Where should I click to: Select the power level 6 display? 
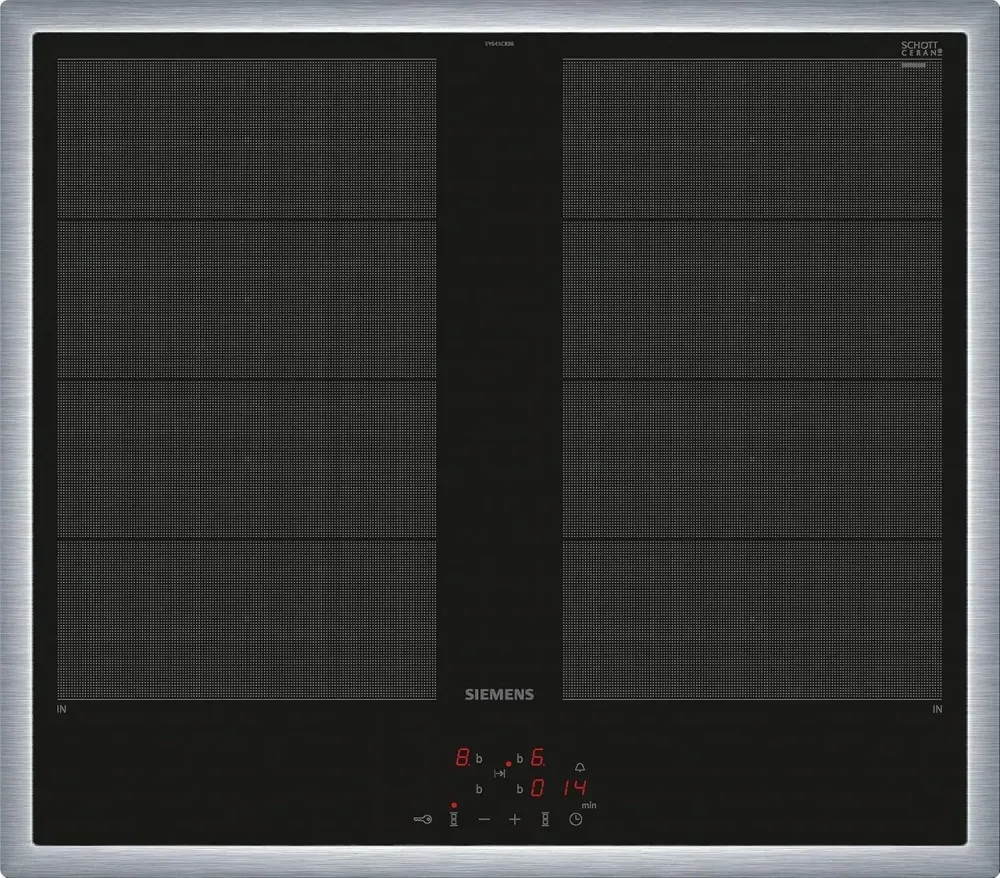click(x=536, y=758)
